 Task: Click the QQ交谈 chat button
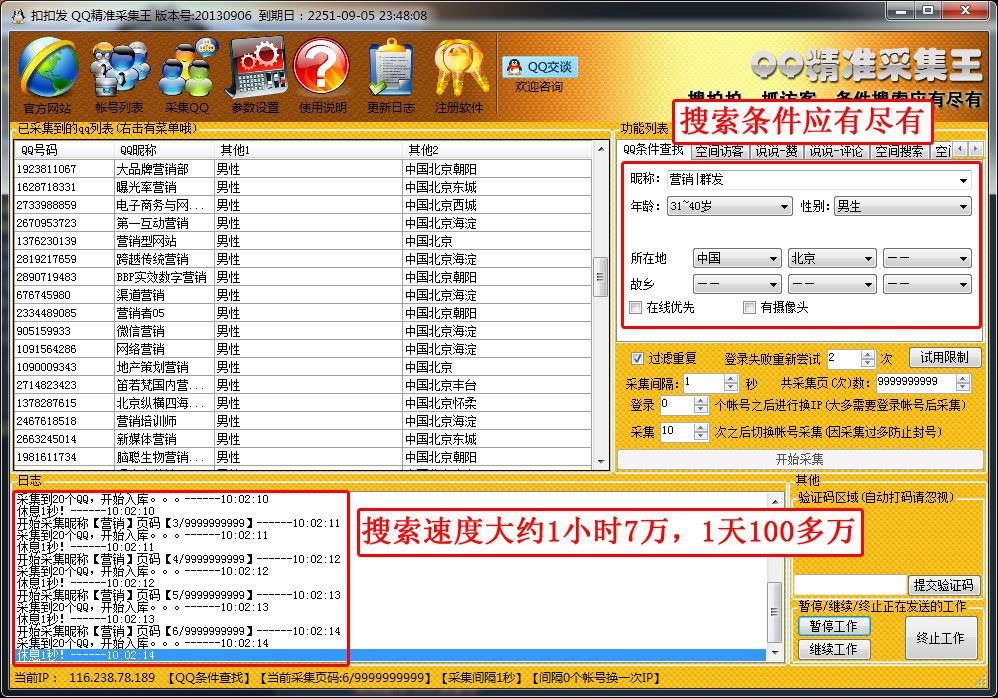540,67
